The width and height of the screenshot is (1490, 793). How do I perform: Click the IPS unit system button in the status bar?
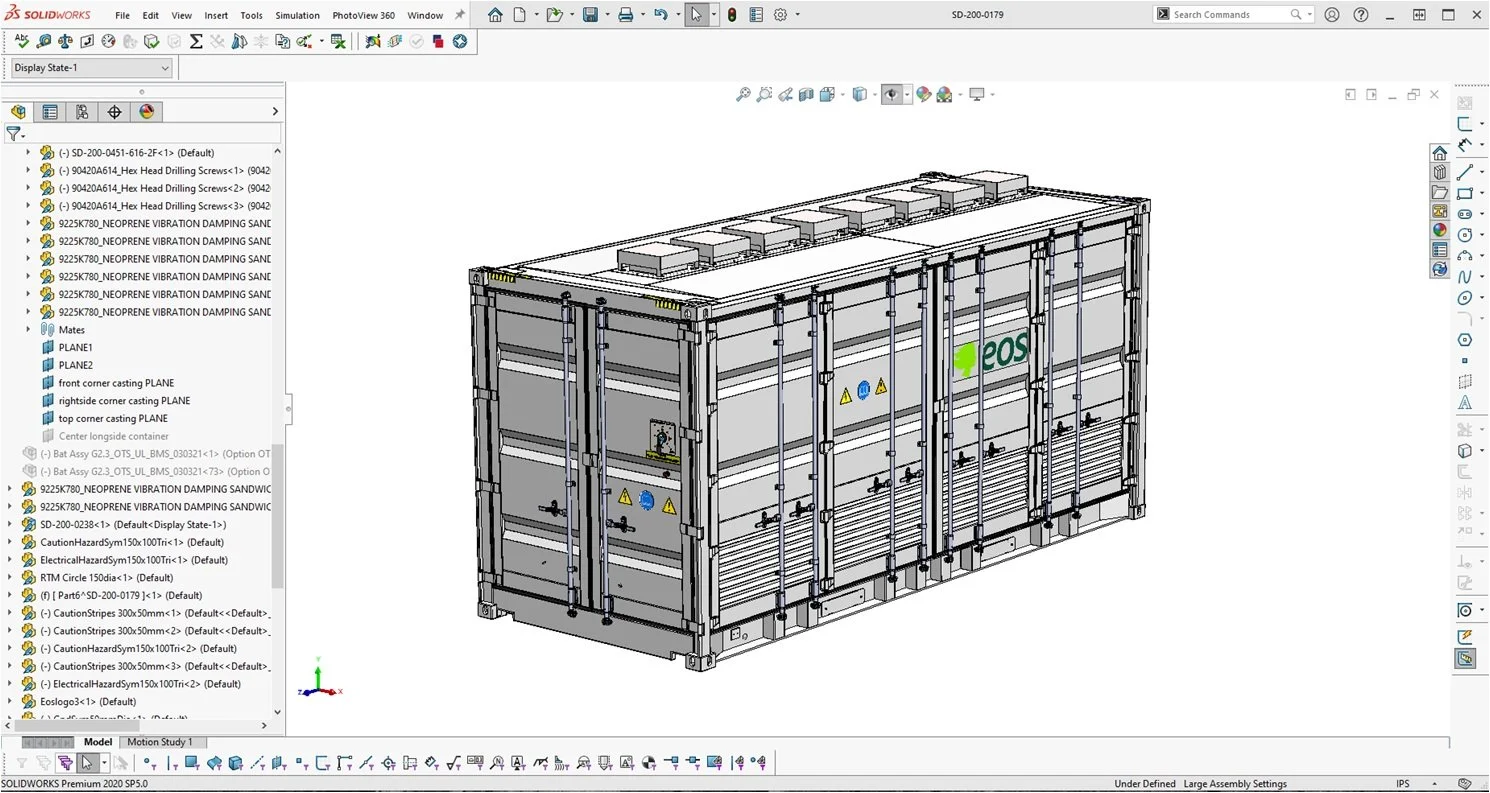[1403, 784]
